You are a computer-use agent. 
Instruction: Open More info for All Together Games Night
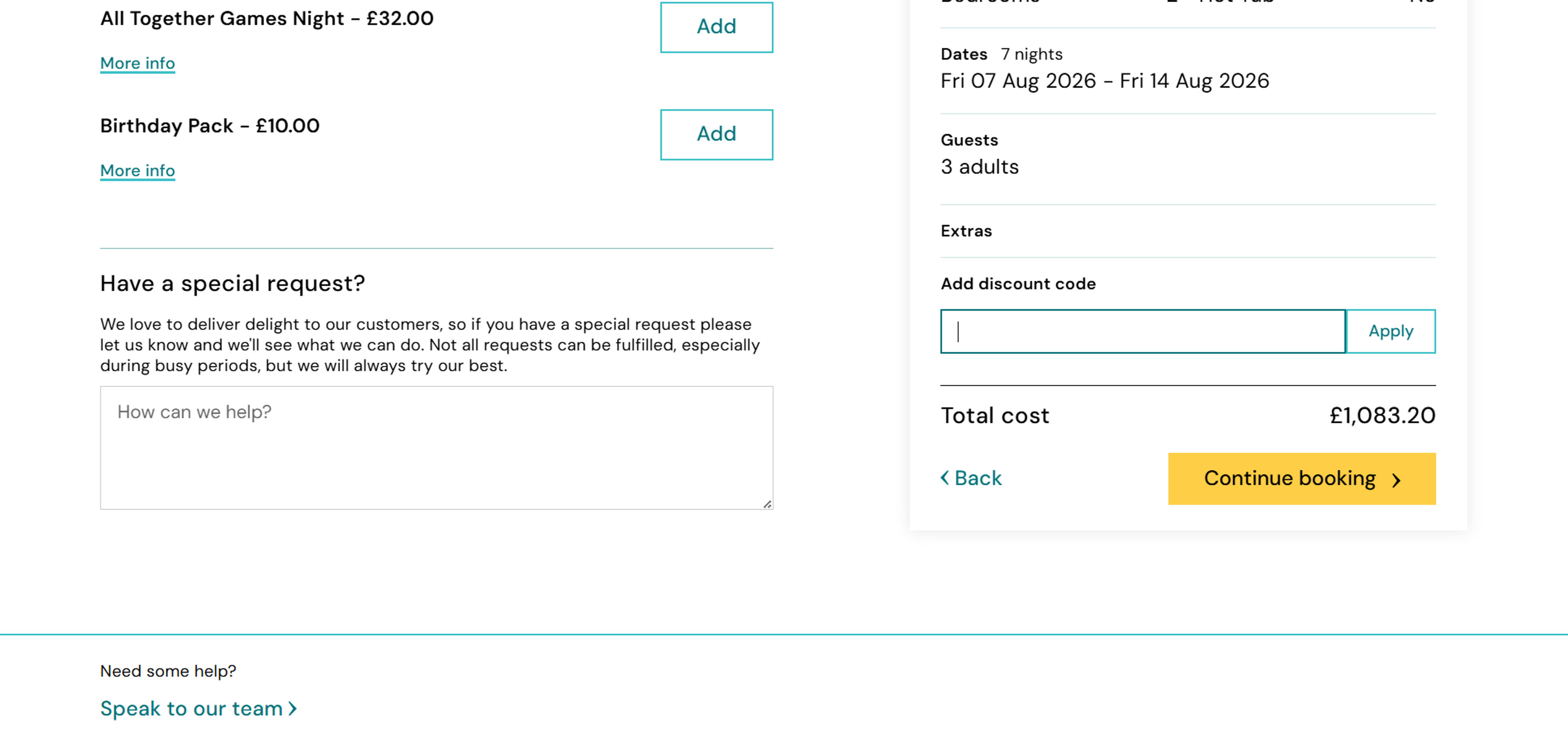137,63
